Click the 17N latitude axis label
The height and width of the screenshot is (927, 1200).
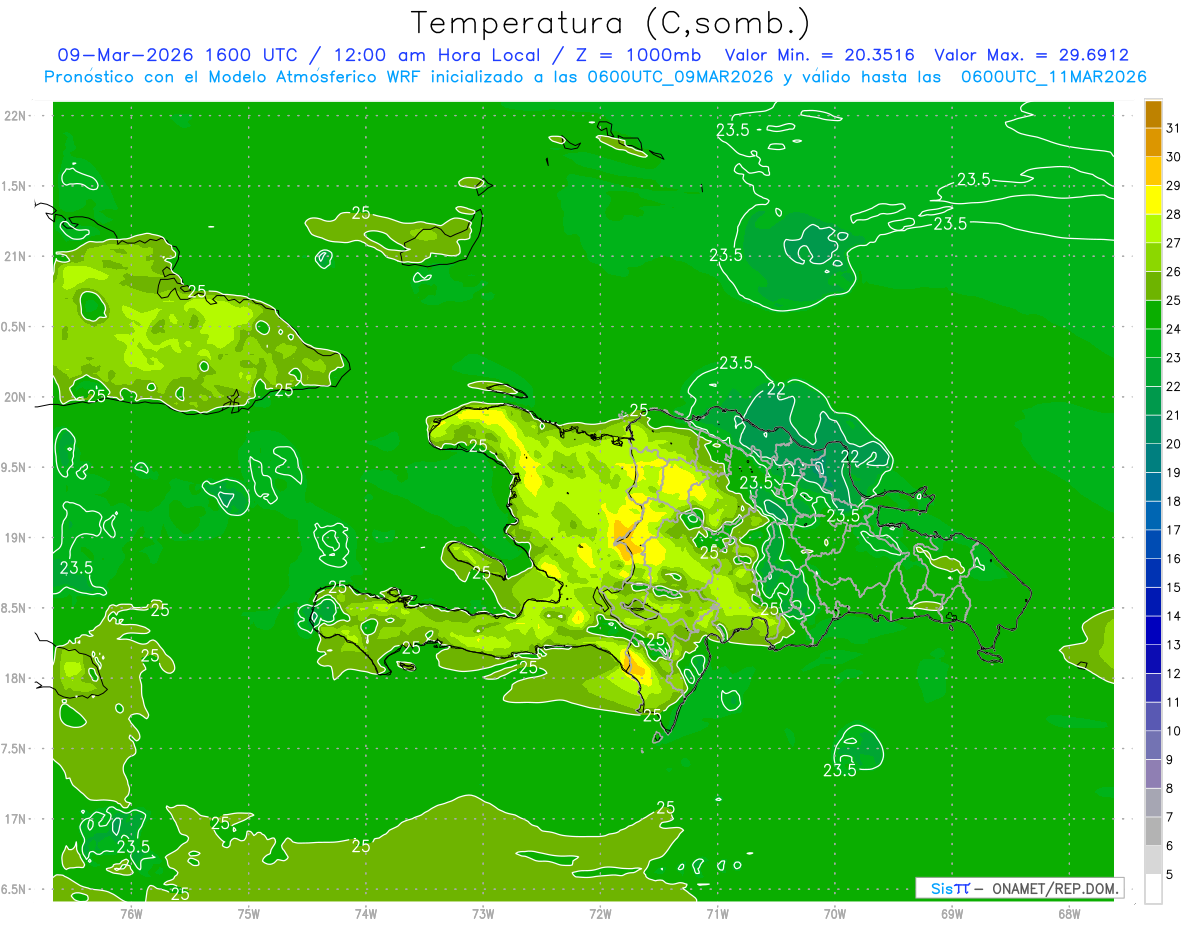point(15,819)
